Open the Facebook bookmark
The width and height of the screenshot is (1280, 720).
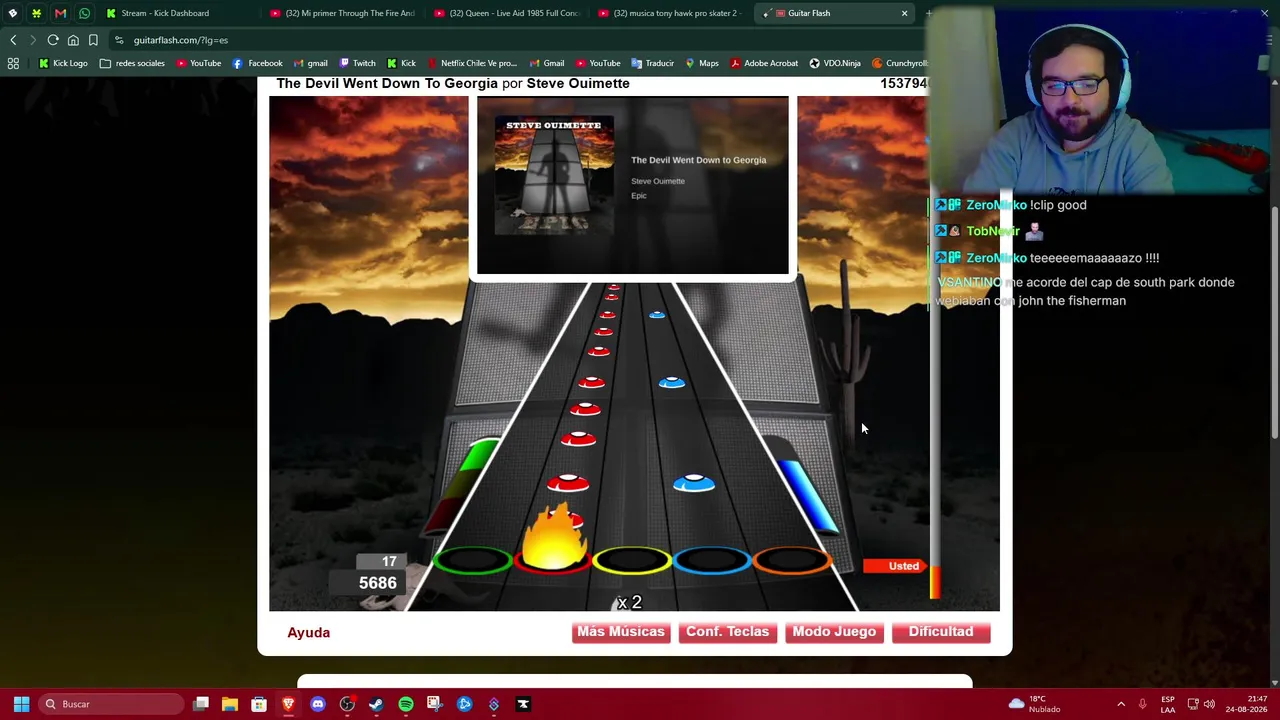(x=258, y=63)
